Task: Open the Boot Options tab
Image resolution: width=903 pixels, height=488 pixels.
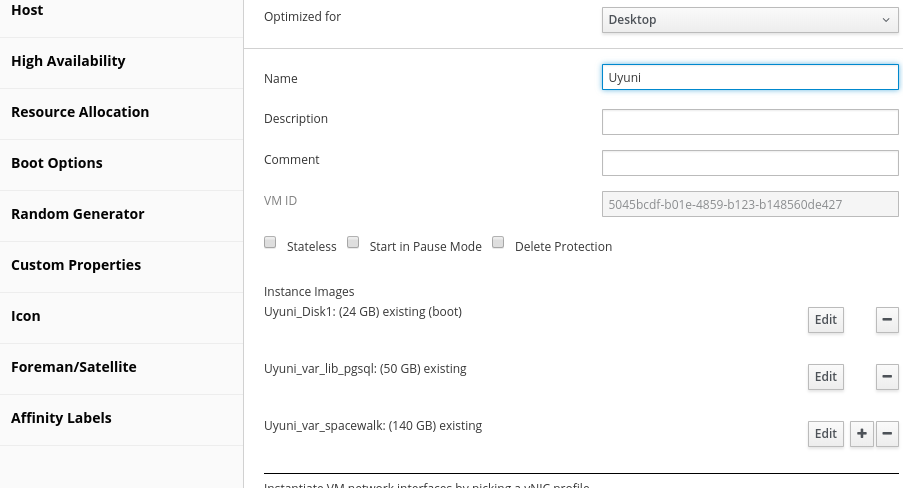Action: 57,163
